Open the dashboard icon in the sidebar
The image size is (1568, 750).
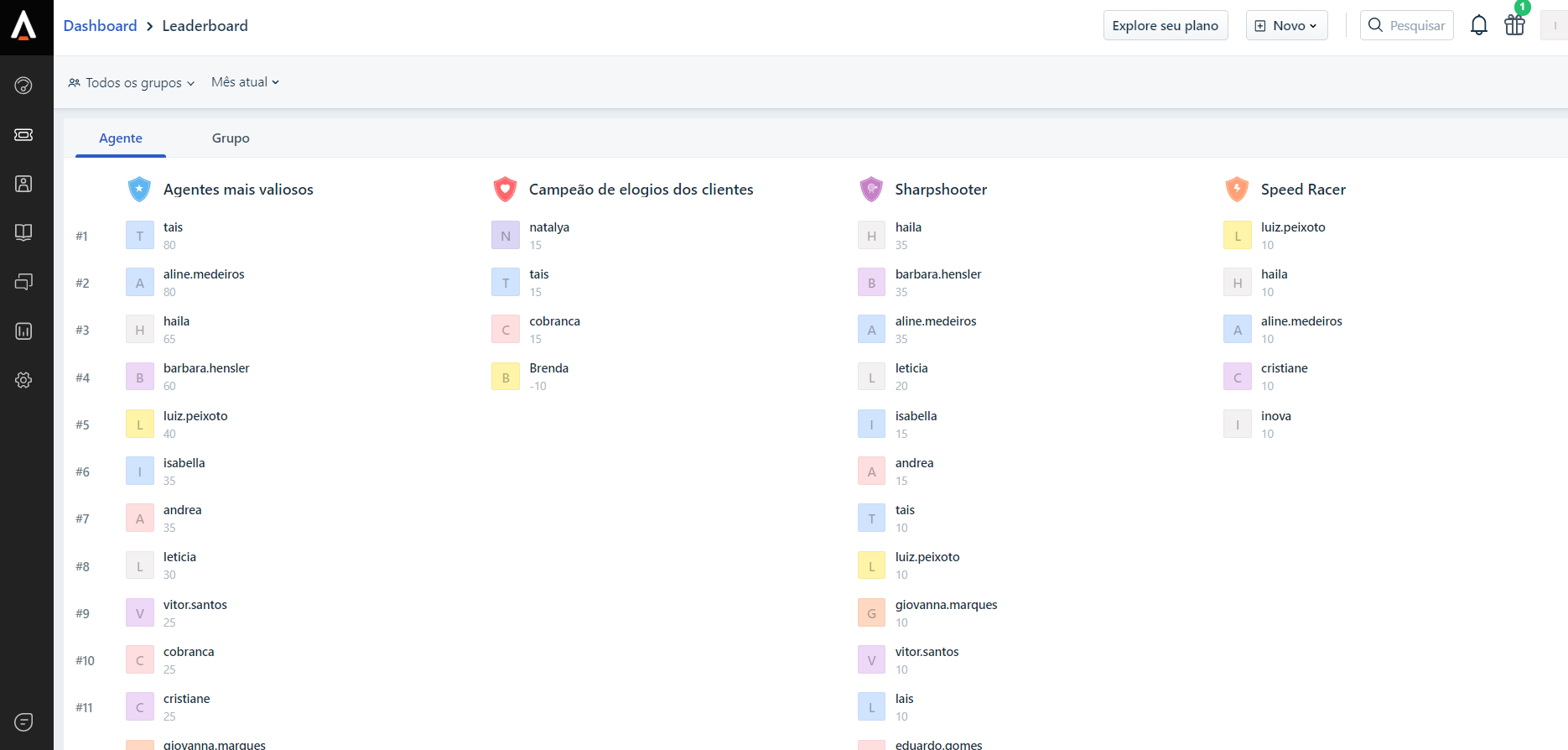click(23, 86)
